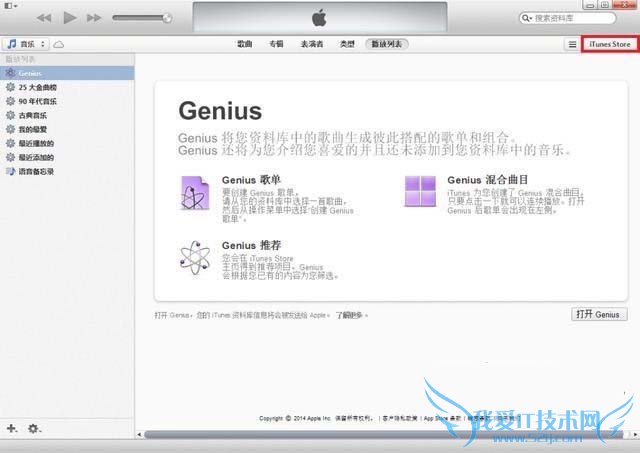Open the 我的最爱 playlist

67,129
